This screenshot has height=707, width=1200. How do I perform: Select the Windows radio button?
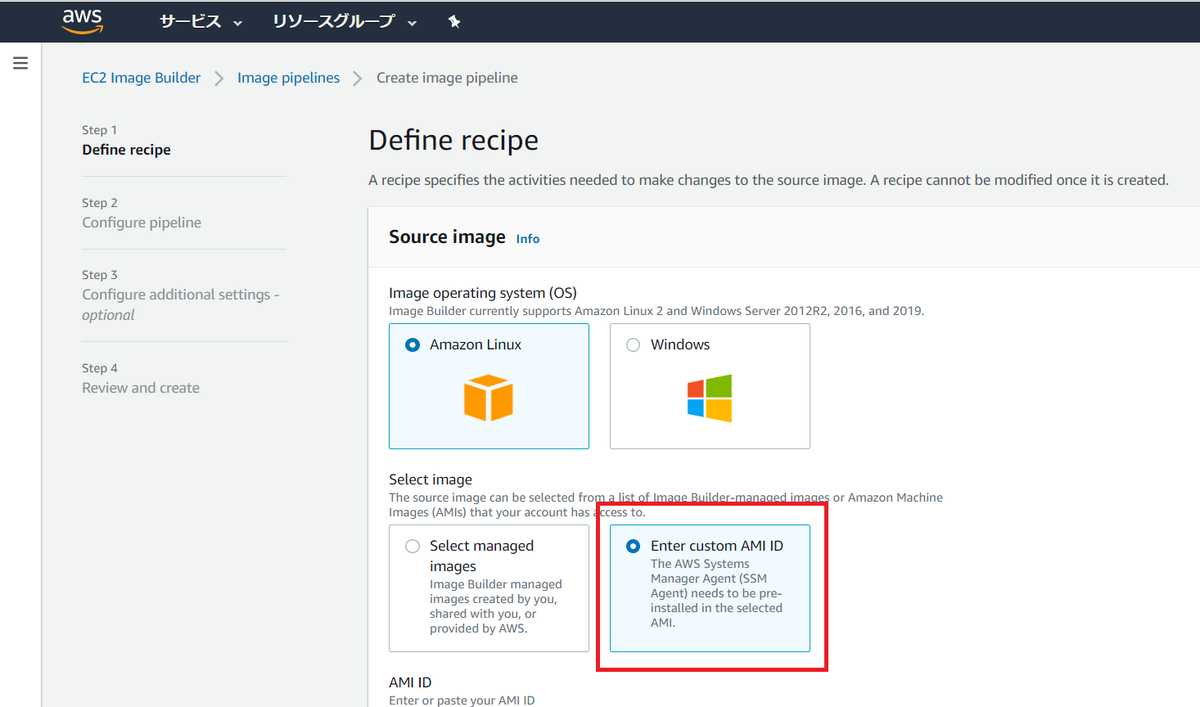pos(633,345)
